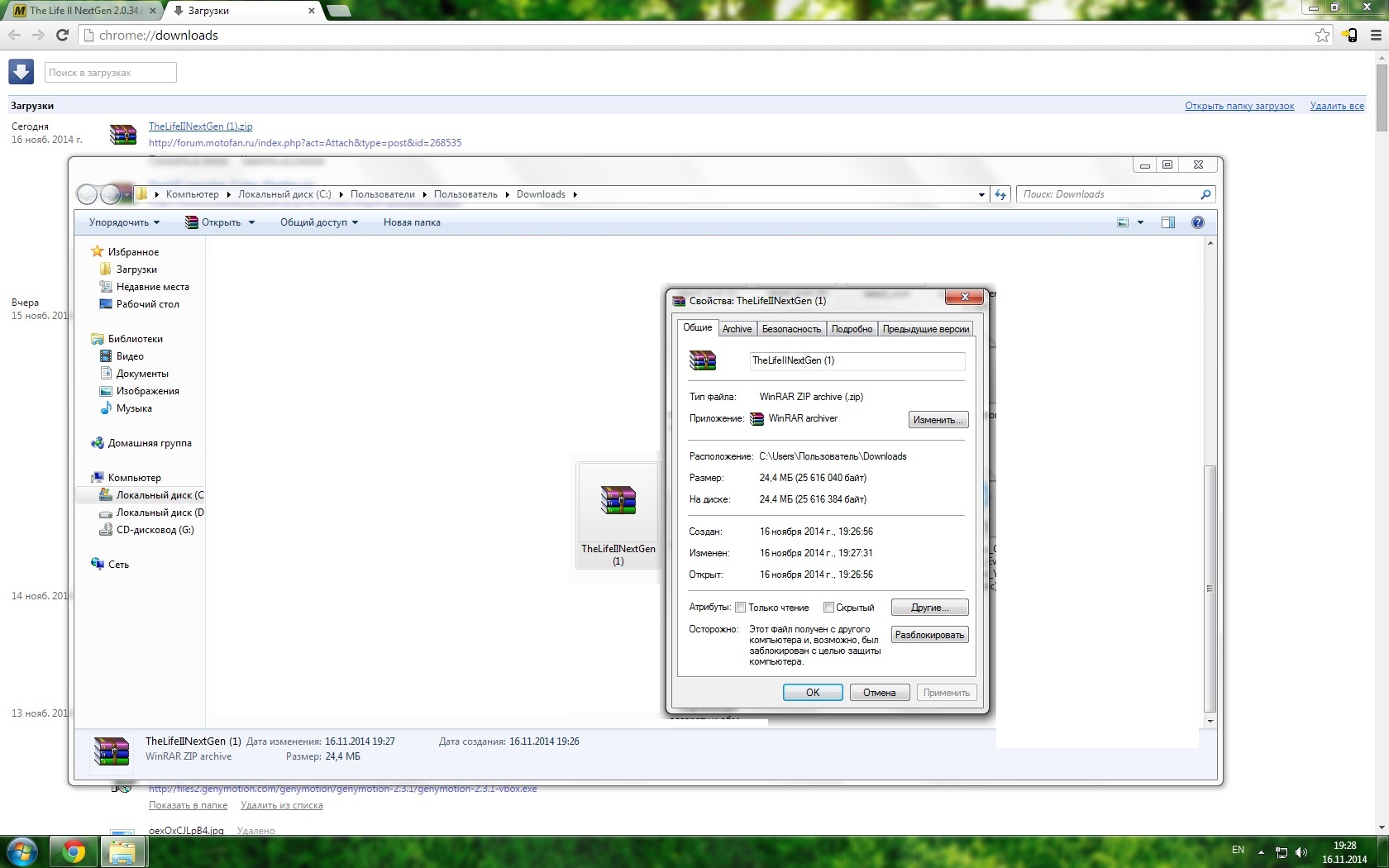
Task: Select Сеть in the navigation pane
Action: (x=118, y=565)
